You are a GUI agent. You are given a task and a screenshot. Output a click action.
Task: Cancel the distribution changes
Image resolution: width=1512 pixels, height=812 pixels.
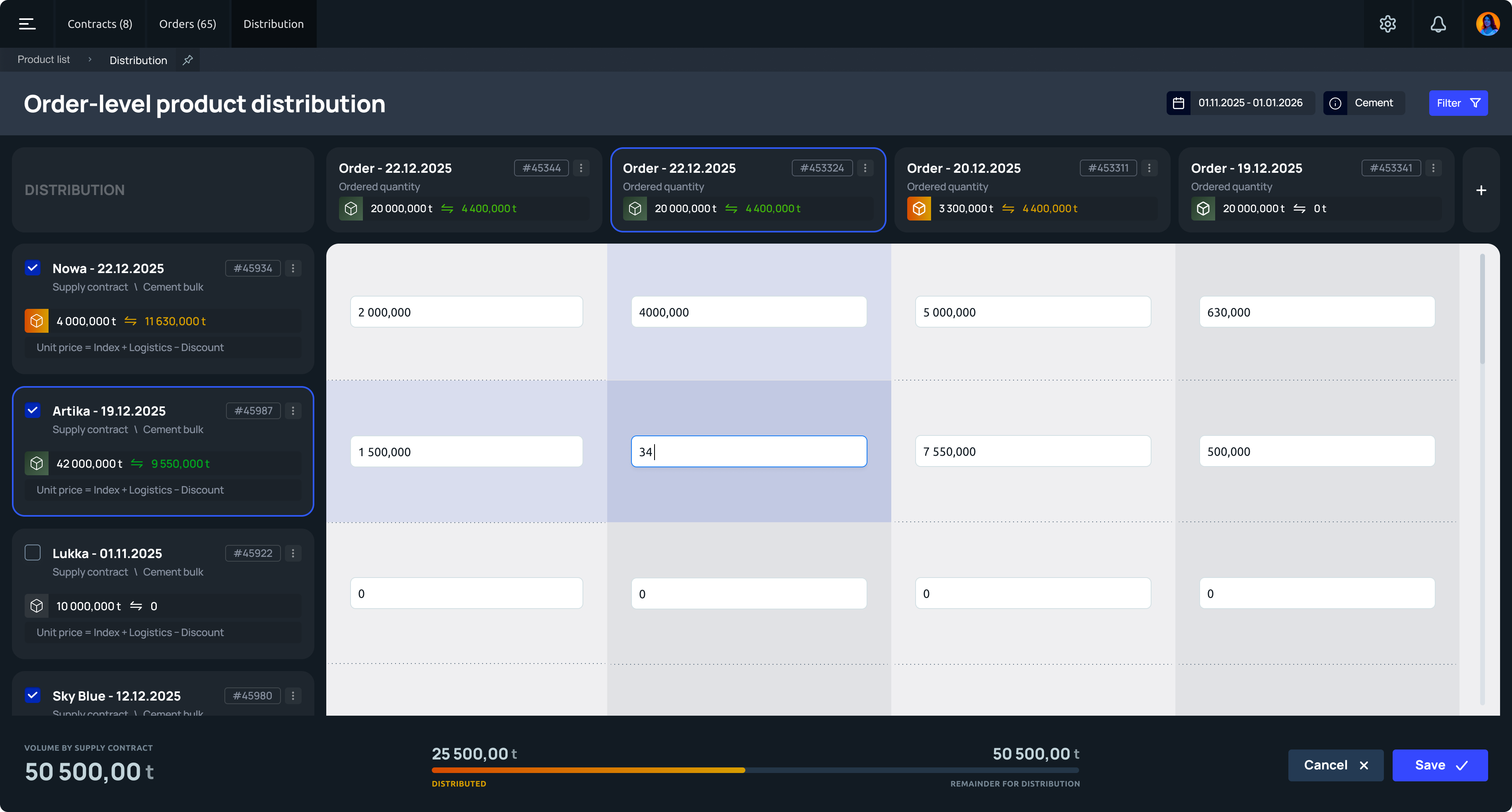1336,765
